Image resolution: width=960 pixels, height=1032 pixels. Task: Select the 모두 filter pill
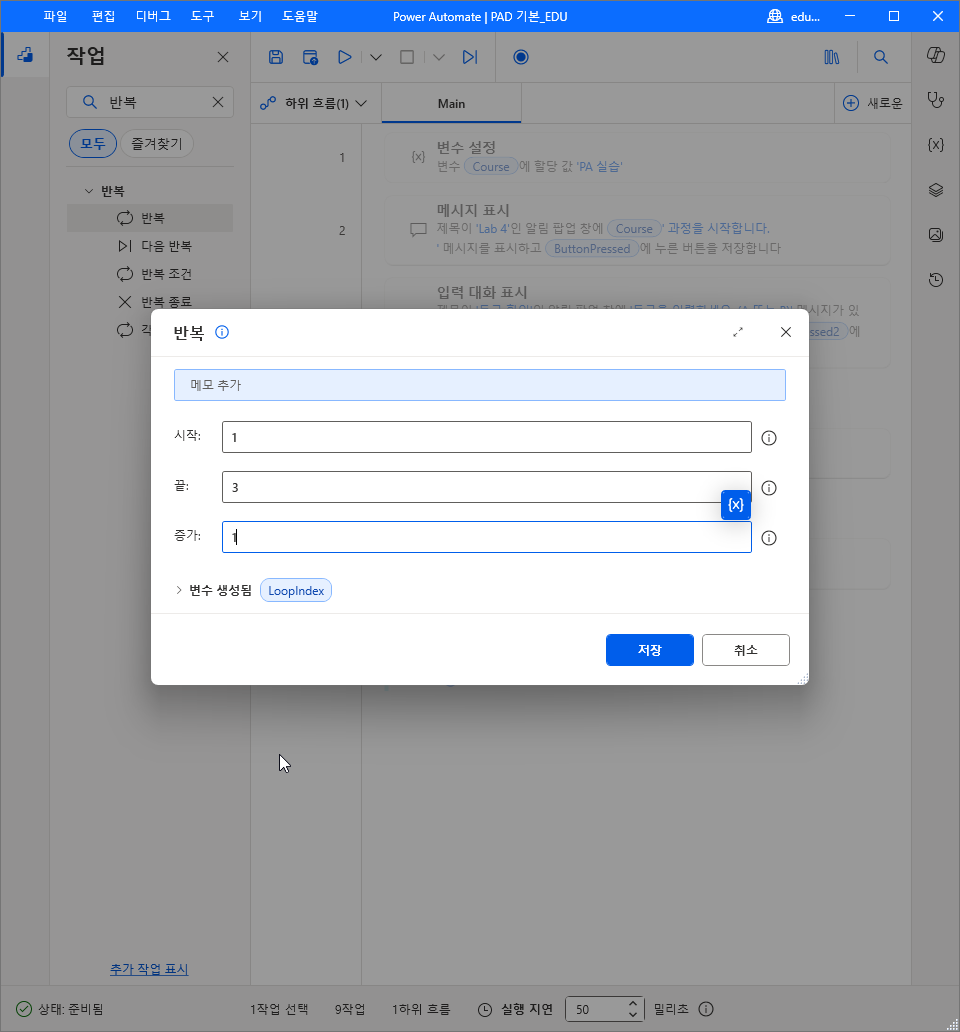[x=93, y=143]
